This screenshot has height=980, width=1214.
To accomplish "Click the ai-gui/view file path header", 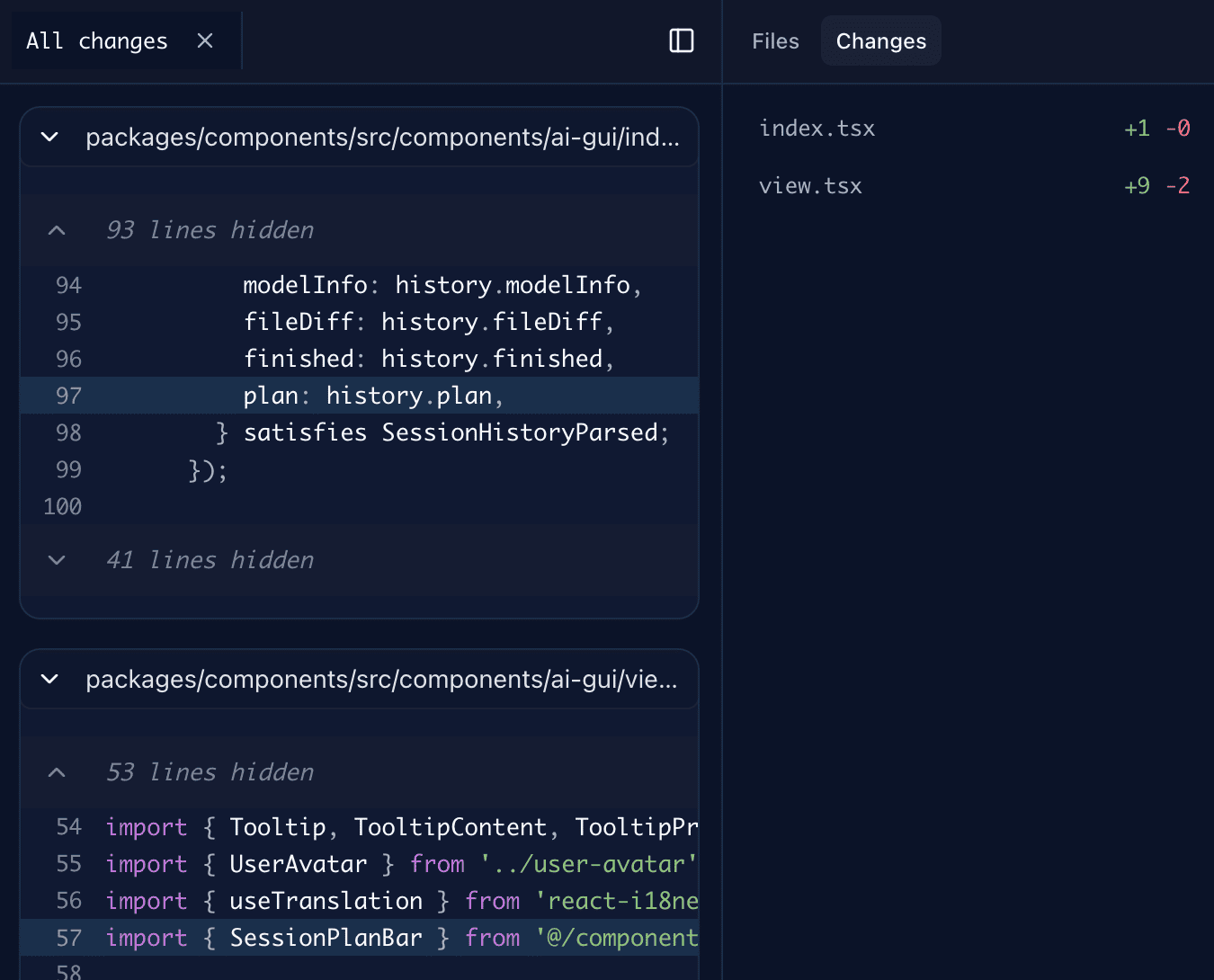I will pos(382,679).
